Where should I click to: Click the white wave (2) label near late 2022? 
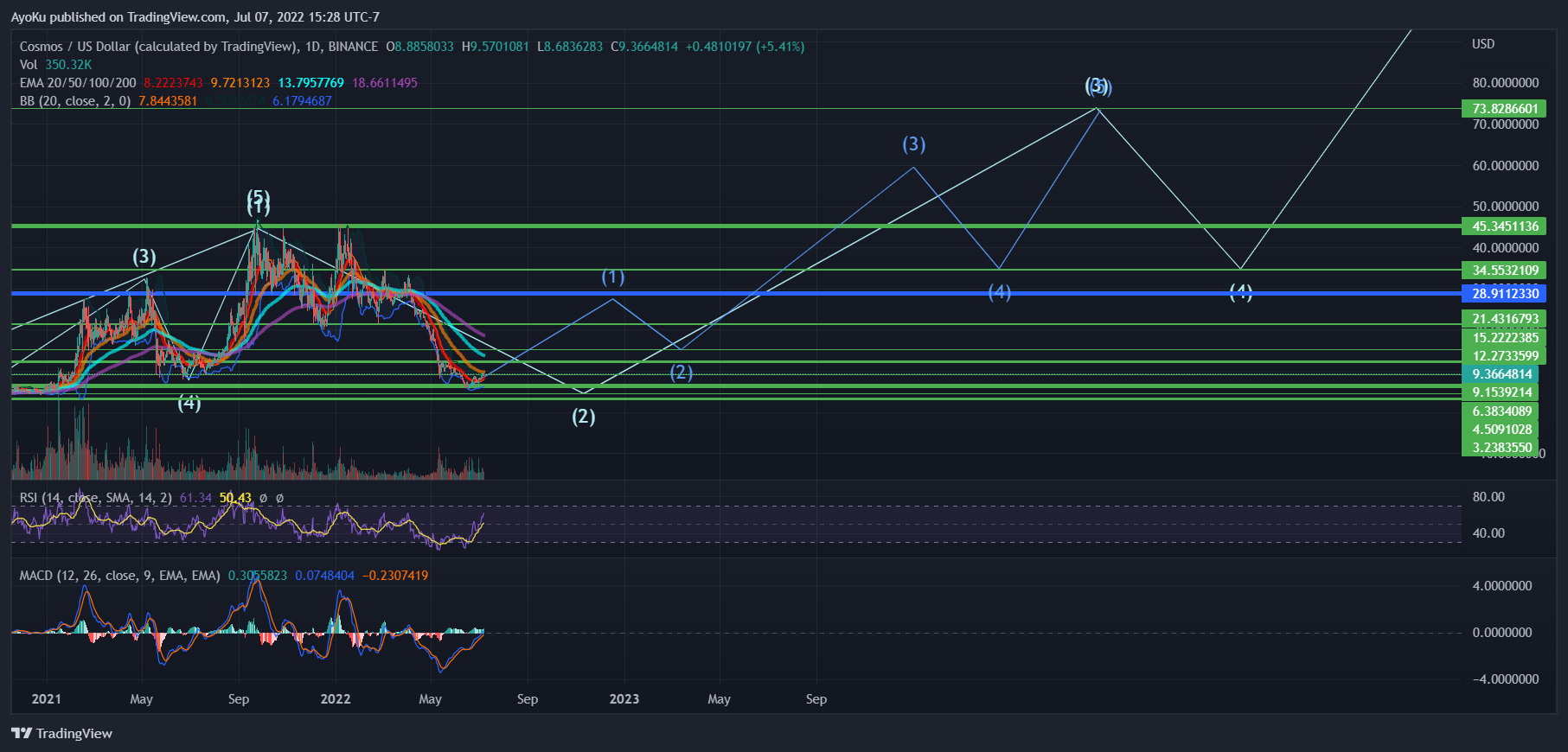click(x=584, y=417)
